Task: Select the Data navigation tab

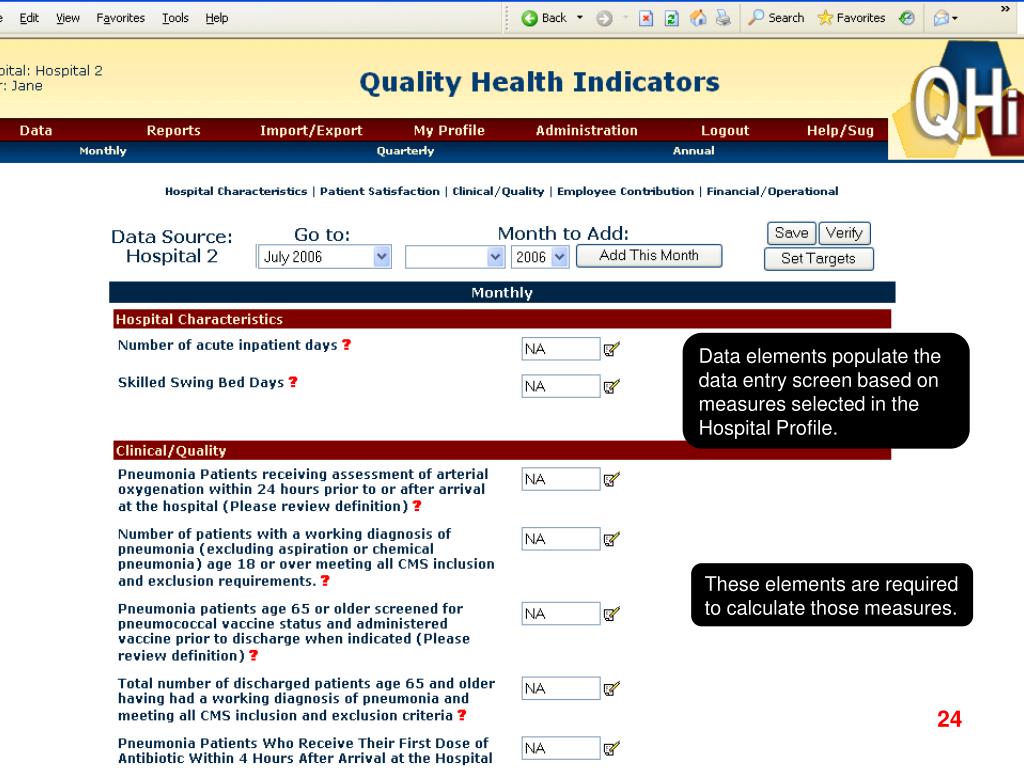Action: point(36,131)
